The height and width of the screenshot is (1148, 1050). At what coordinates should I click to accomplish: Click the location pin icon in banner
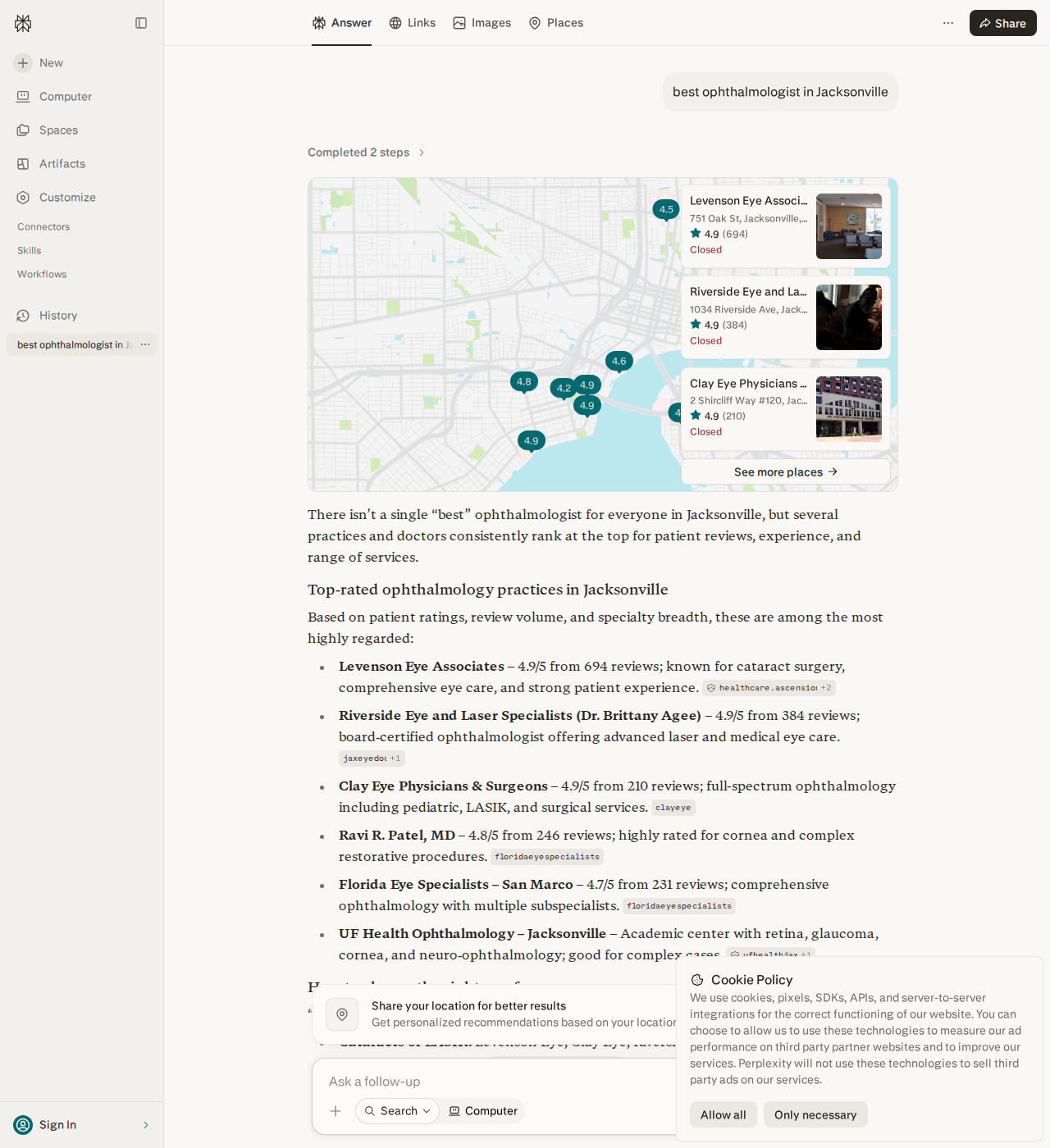(342, 1014)
